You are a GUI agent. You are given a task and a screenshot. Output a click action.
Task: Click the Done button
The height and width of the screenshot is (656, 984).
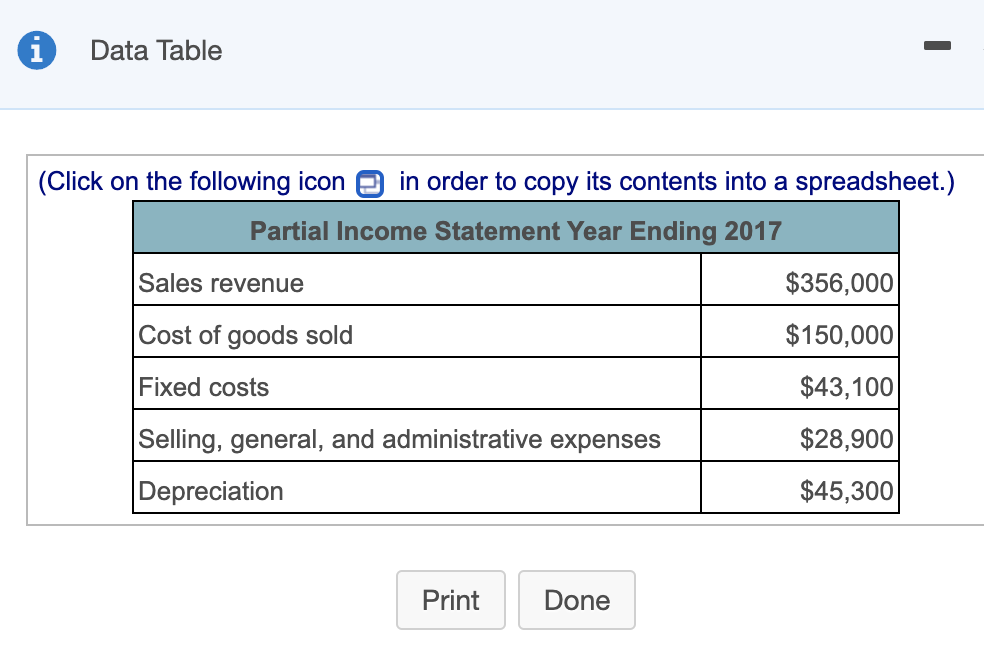coord(577,600)
